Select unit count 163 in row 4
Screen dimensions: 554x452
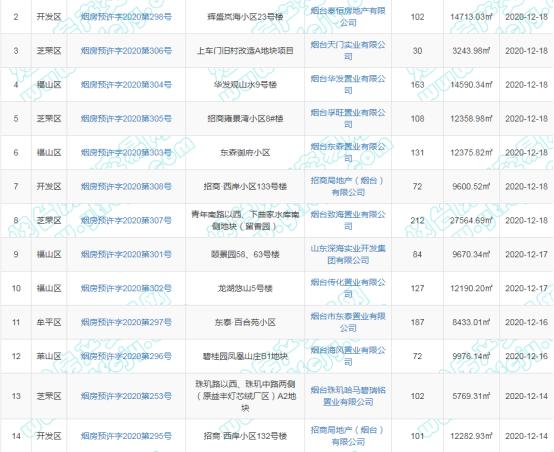pos(417,85)
